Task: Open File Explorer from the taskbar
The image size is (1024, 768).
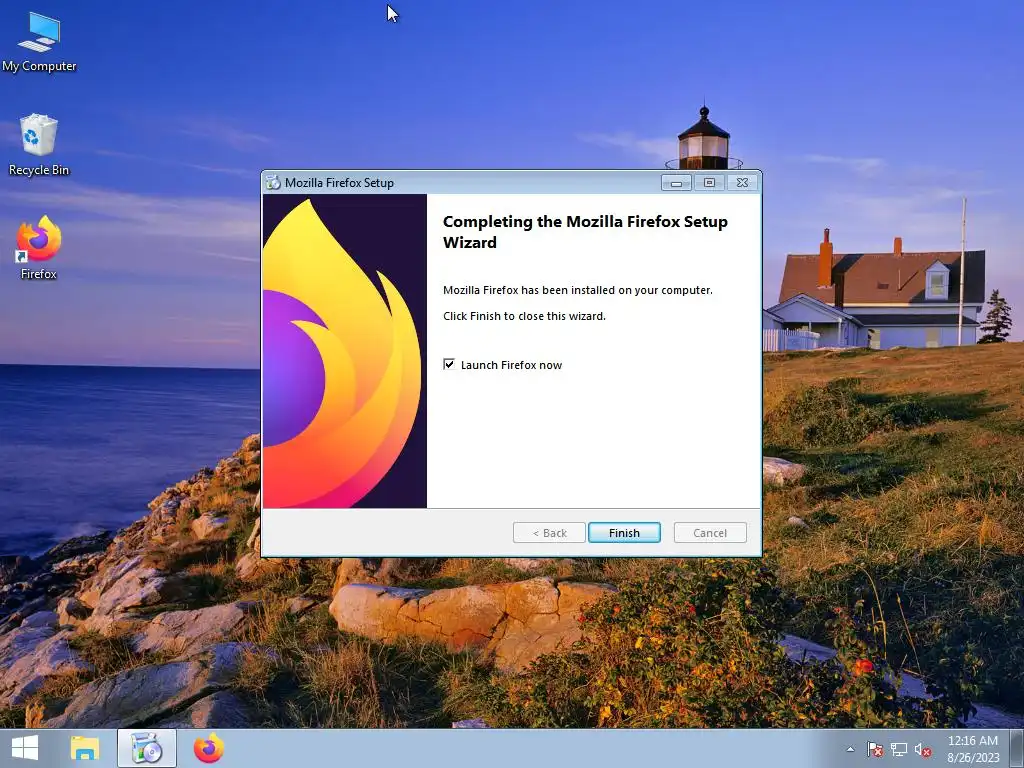Action: tap(85, 748)
